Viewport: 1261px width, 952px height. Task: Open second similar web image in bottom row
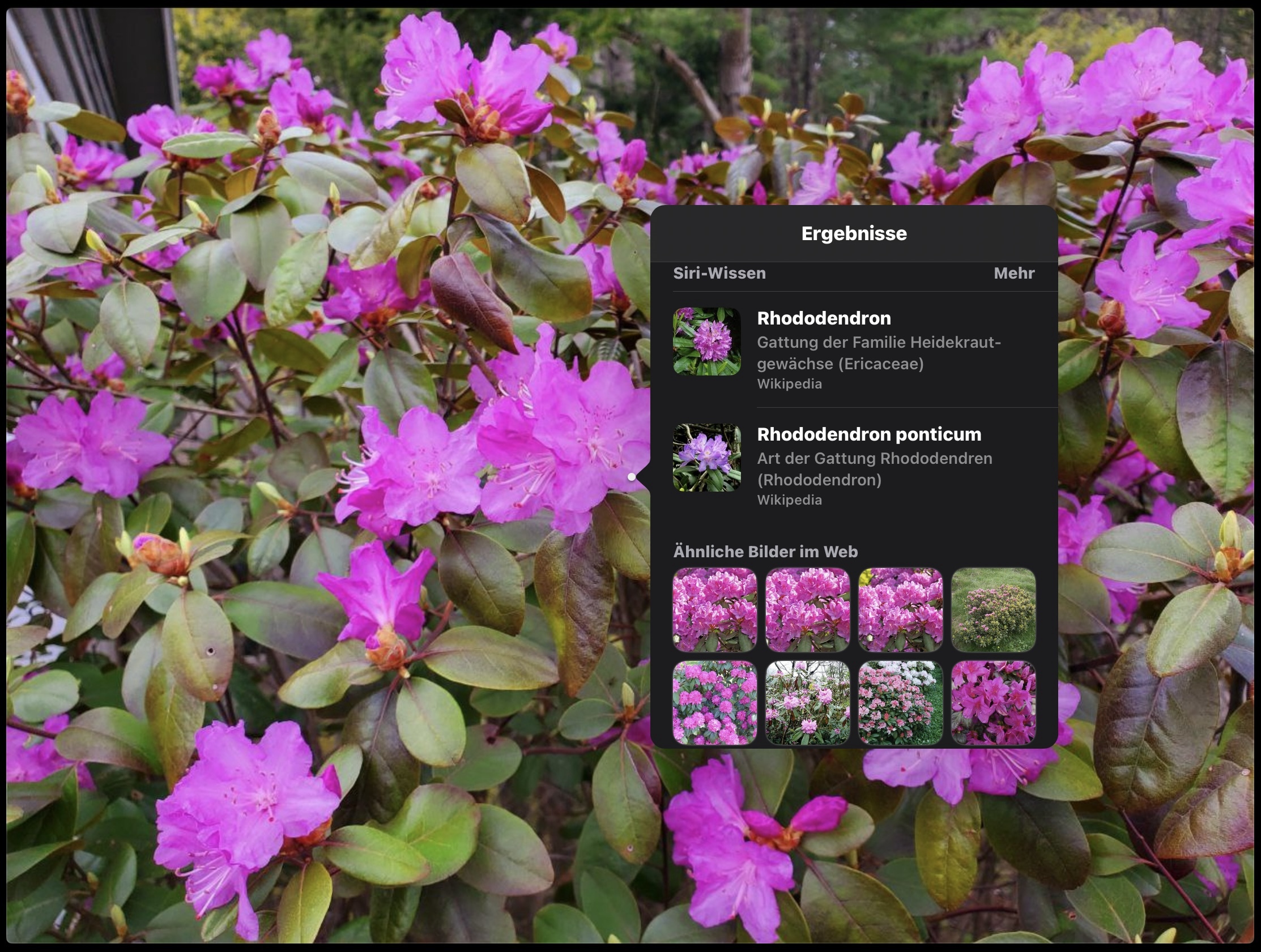807,703
